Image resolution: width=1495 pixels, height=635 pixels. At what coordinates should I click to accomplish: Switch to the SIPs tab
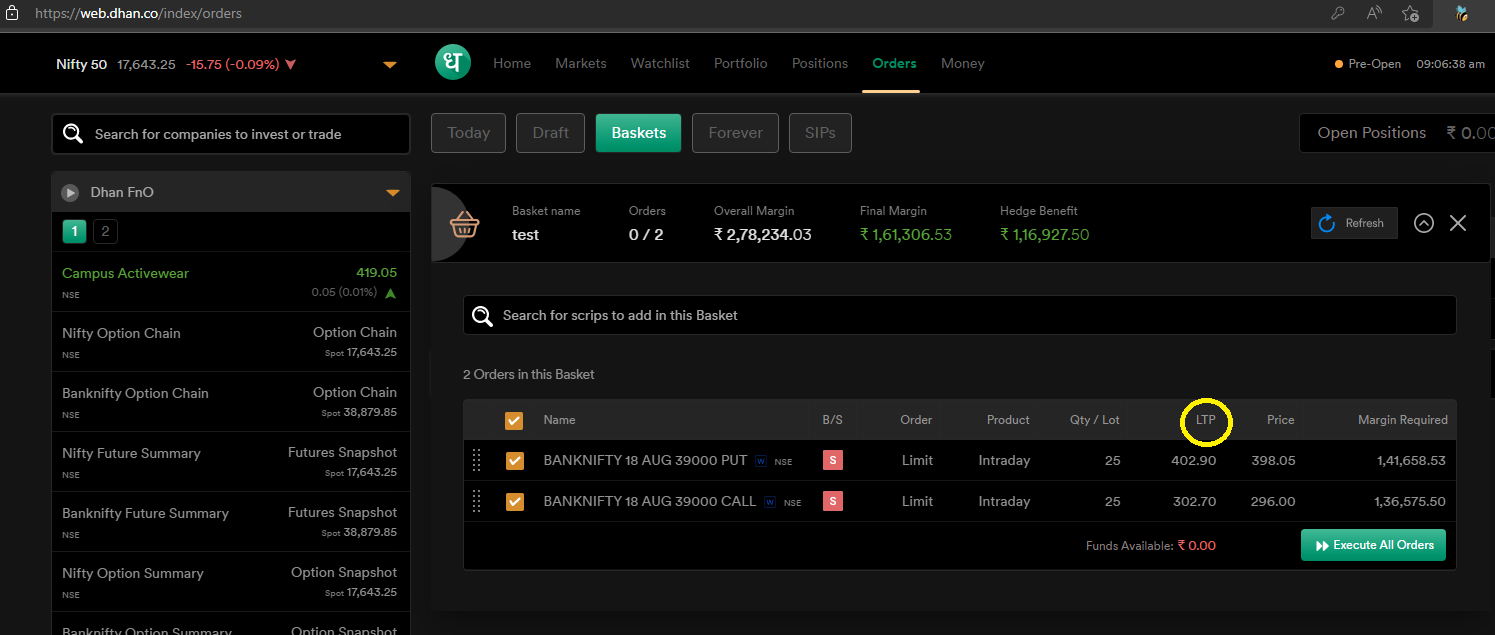pyautogui.click(x=820, y=133)
